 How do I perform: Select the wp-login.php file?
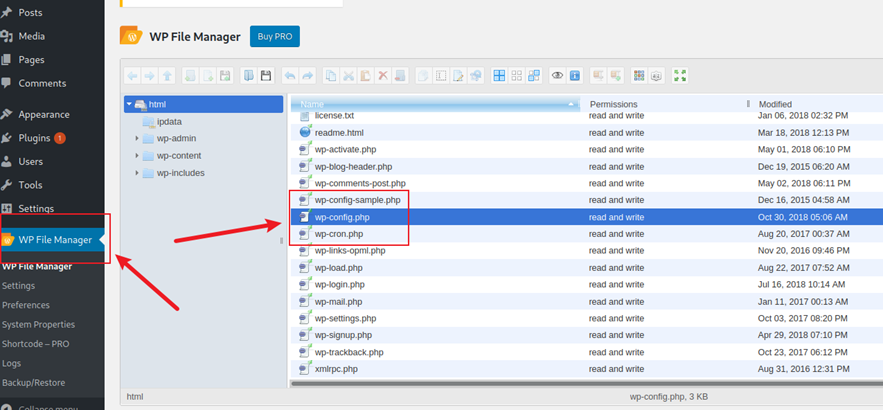point(340,284)
